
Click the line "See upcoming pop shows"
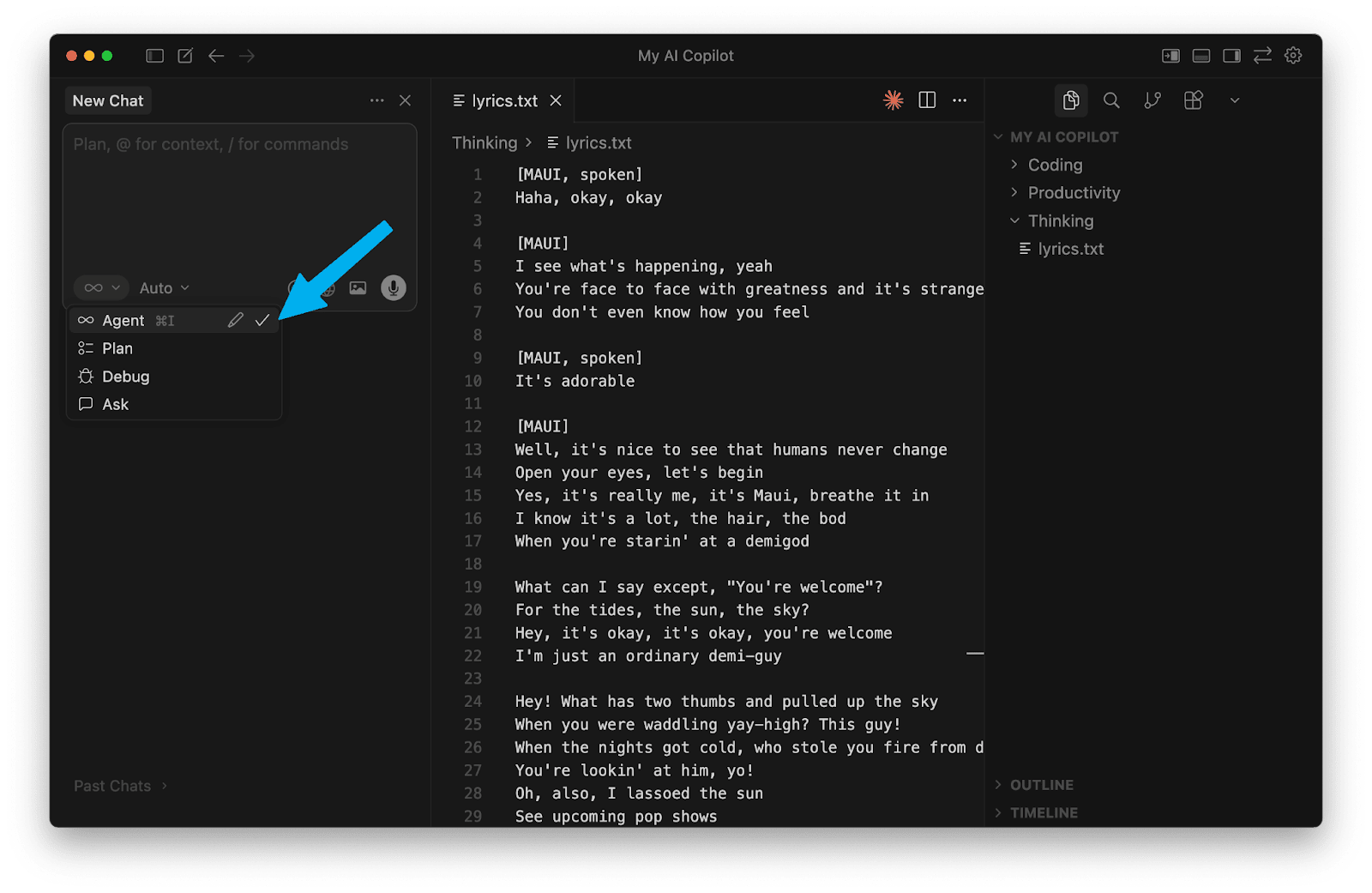point(616,817)
